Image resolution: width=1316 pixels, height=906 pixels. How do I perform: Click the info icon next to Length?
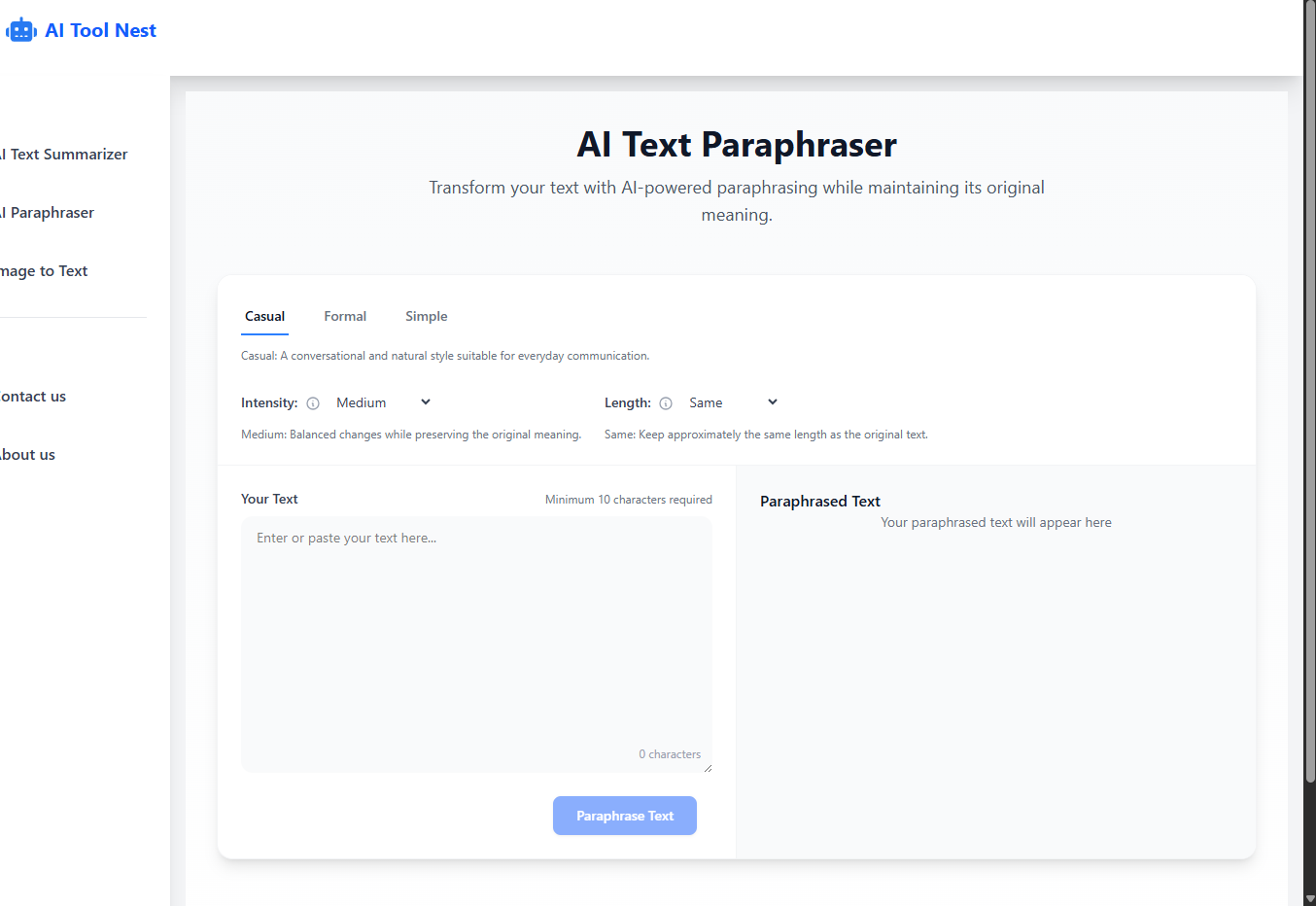click(666, 402)
